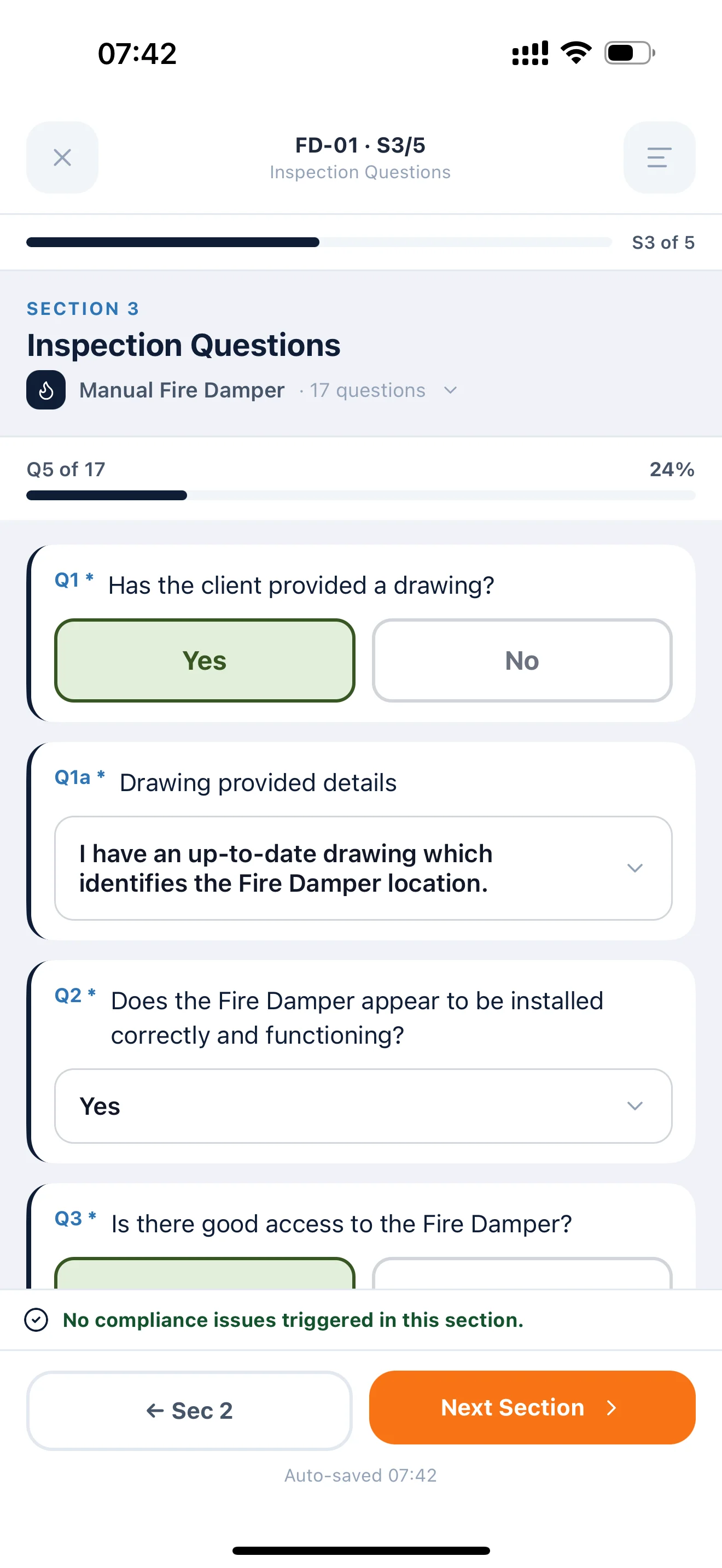
Task: Tap the FD-01 · S3/5 header
Action: [360, 145]
